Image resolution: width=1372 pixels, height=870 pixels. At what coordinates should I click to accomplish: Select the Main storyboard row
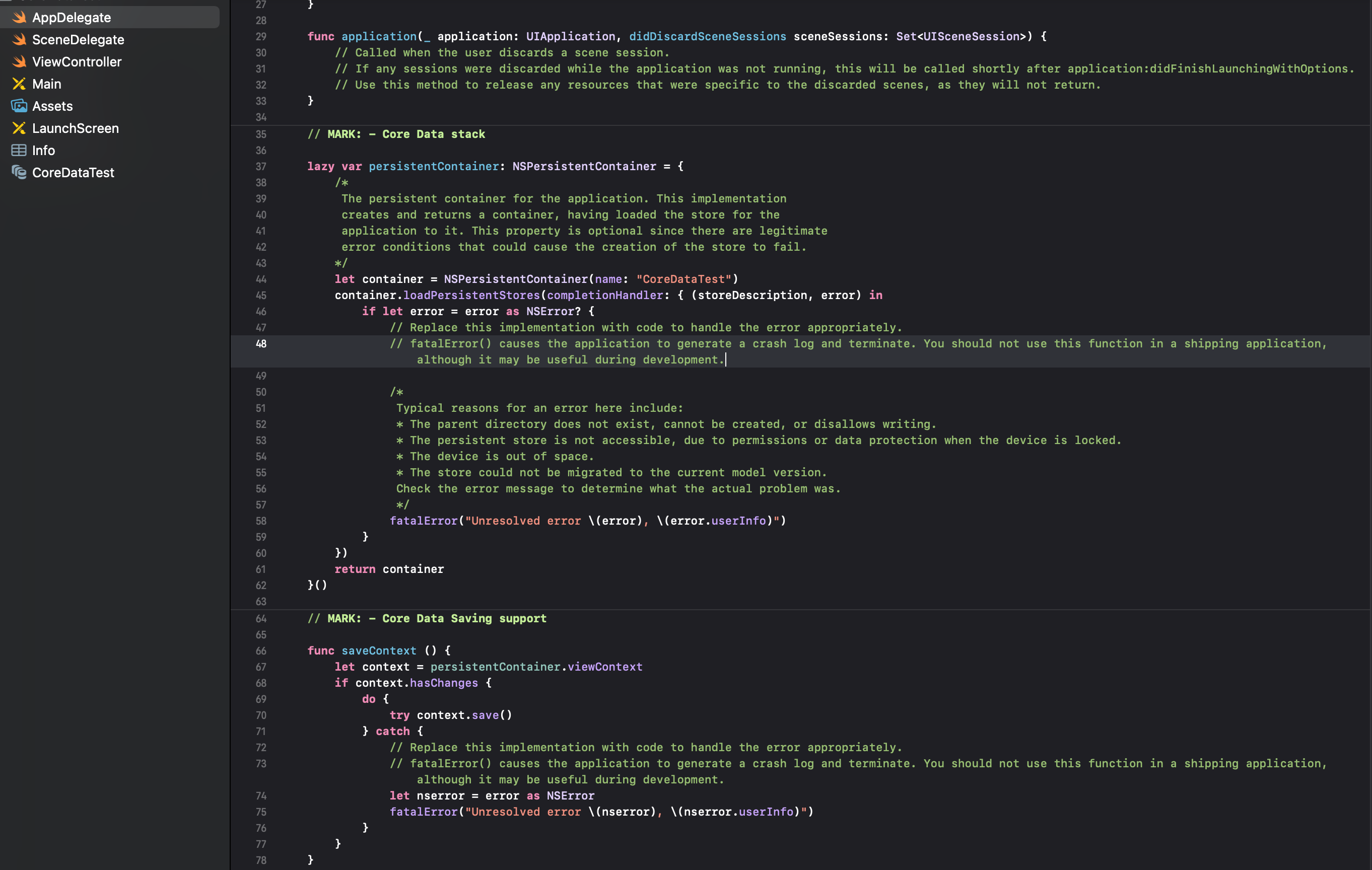point(110,84)
